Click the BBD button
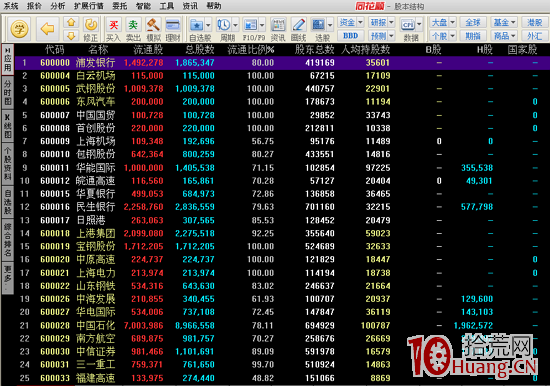 click(x=350, y=35)
